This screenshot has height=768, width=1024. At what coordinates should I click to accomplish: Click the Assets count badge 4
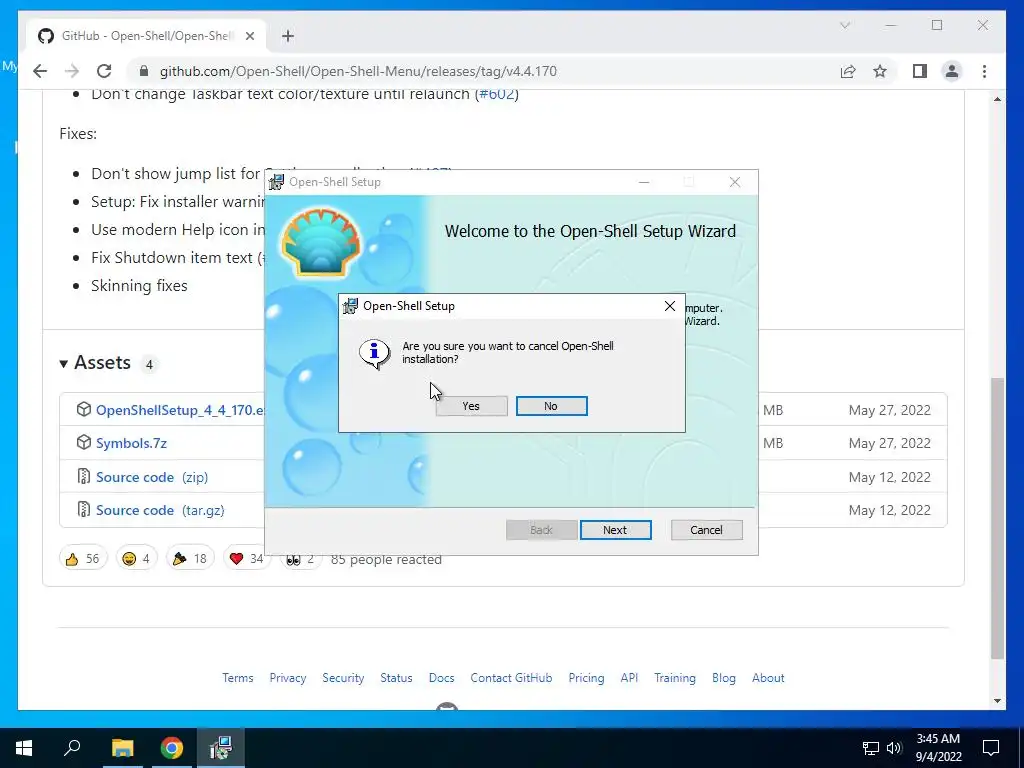point(149,364)
